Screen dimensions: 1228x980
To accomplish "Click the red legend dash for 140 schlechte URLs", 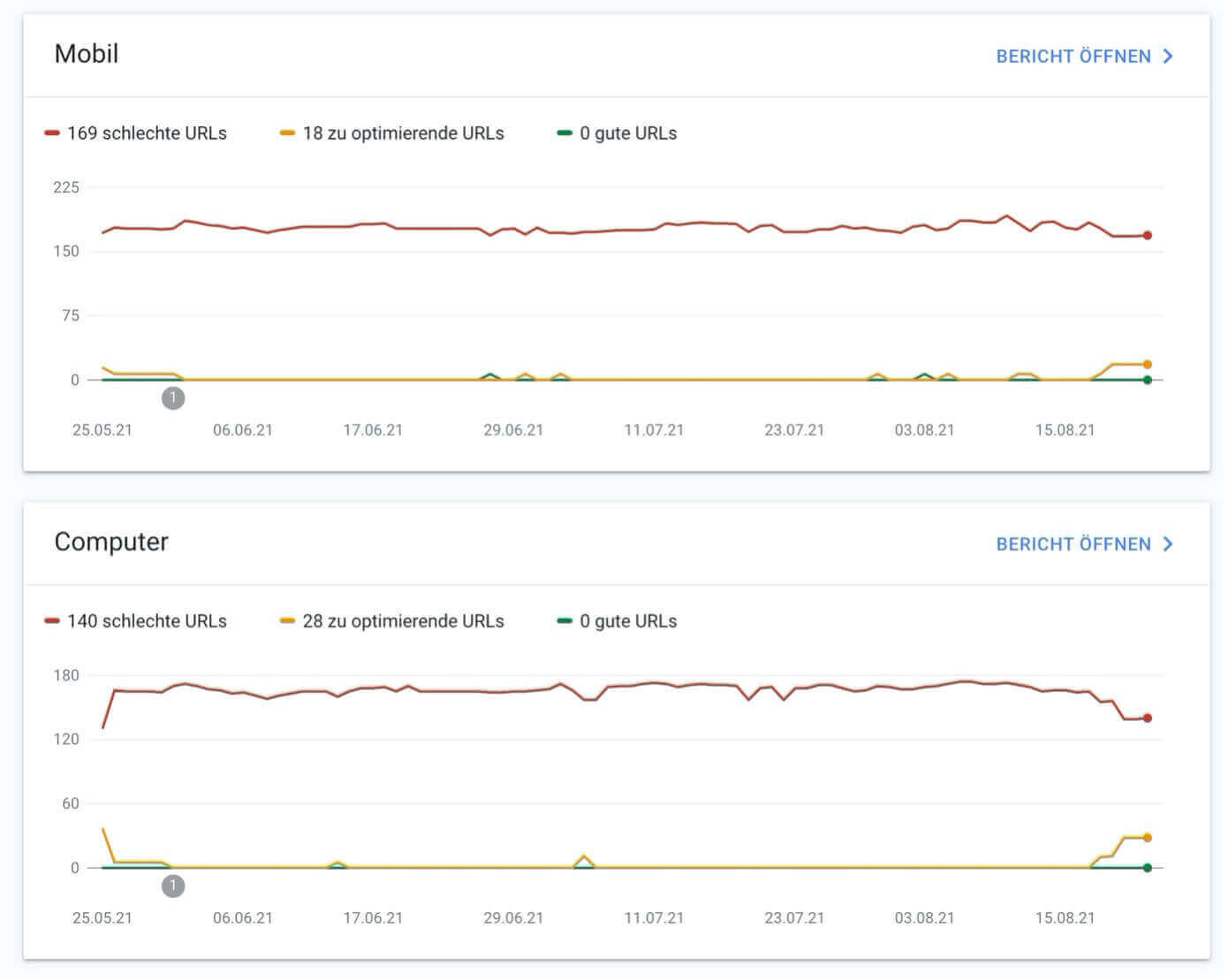I will pyautogui.click(x=52, y=621).
